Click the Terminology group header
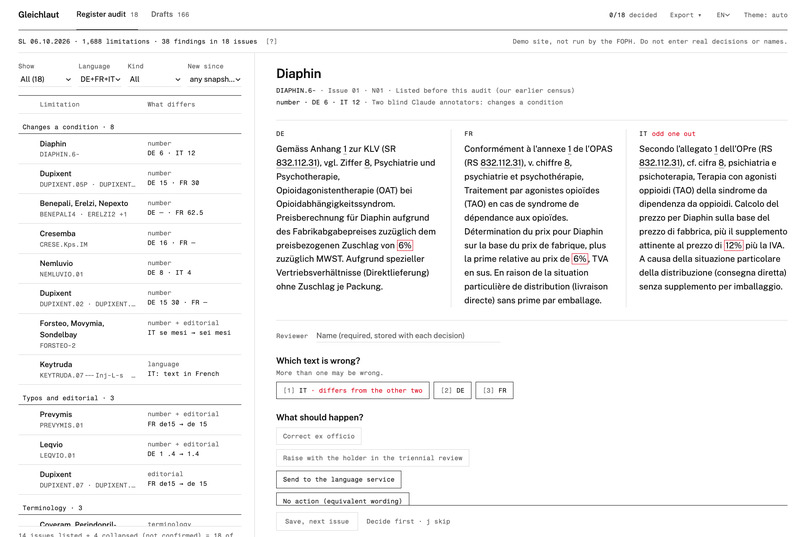Viewport: 806px width, 537px height. coord(130,508)
